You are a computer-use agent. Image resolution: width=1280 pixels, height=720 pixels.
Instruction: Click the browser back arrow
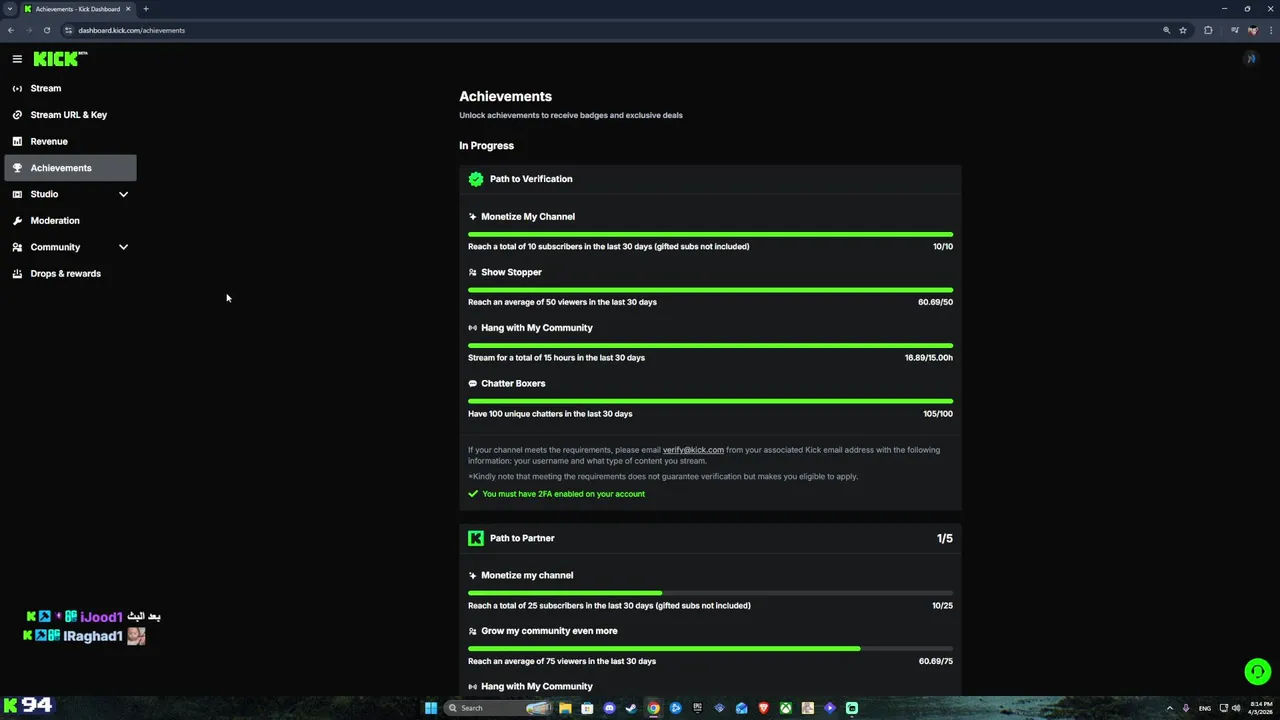click(11, 30)
